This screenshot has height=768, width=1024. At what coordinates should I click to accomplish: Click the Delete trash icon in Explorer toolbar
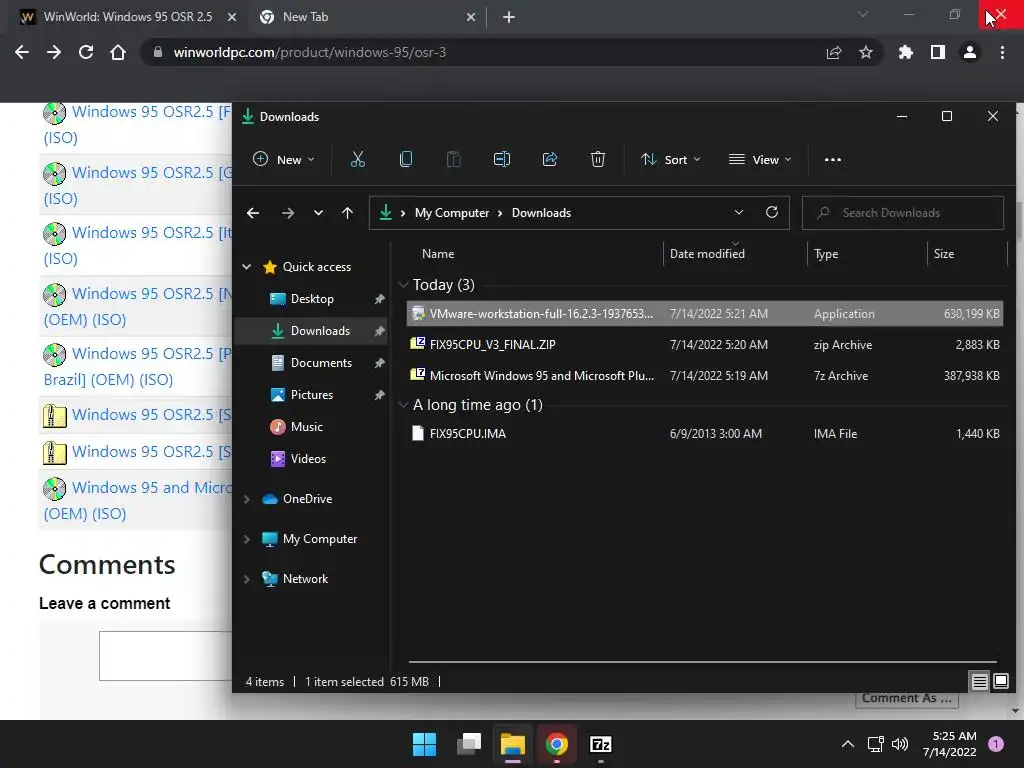[x=598, y=159]
